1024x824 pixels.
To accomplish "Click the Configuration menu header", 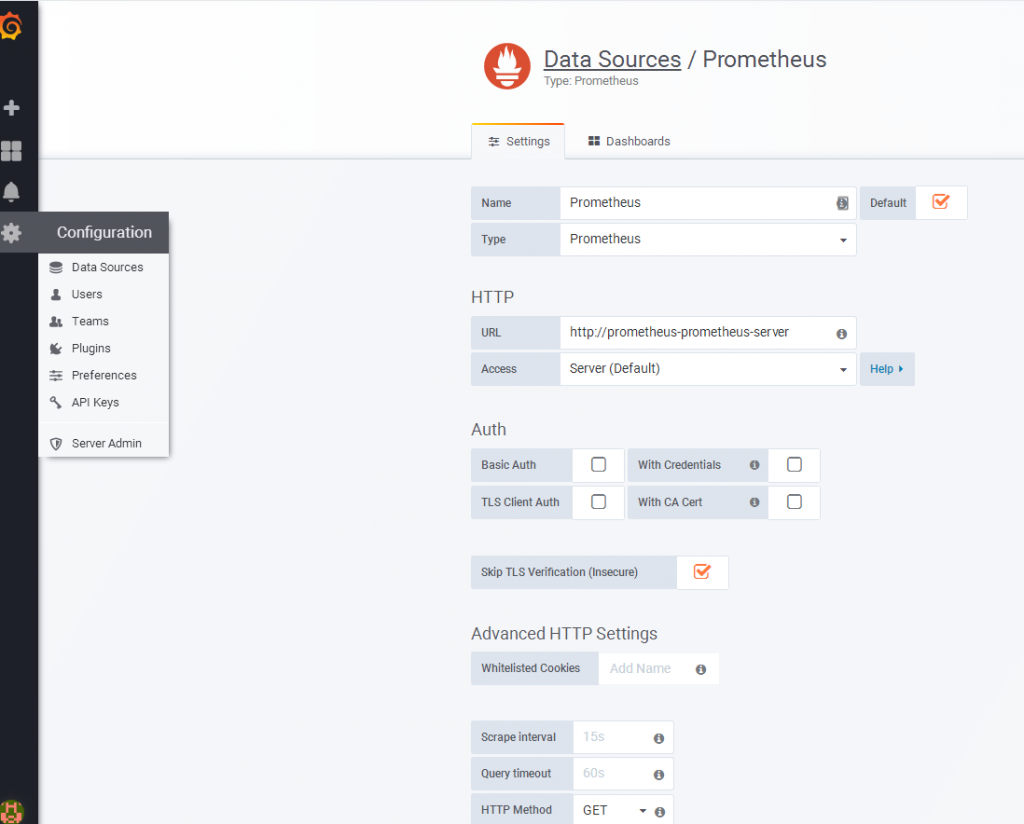I will pyautogui.click(x=104, y=232).
